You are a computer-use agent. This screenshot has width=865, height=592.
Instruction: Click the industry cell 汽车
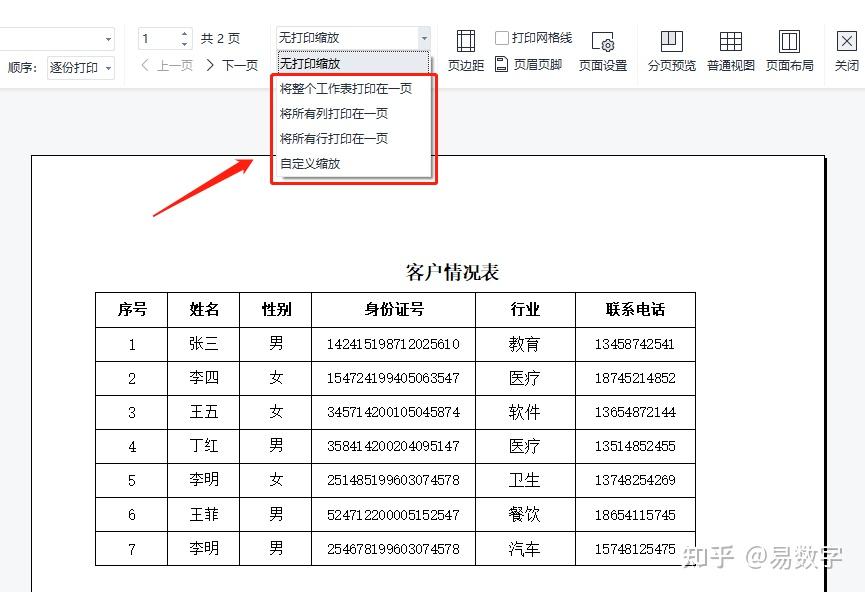click(x=524, y=549)
